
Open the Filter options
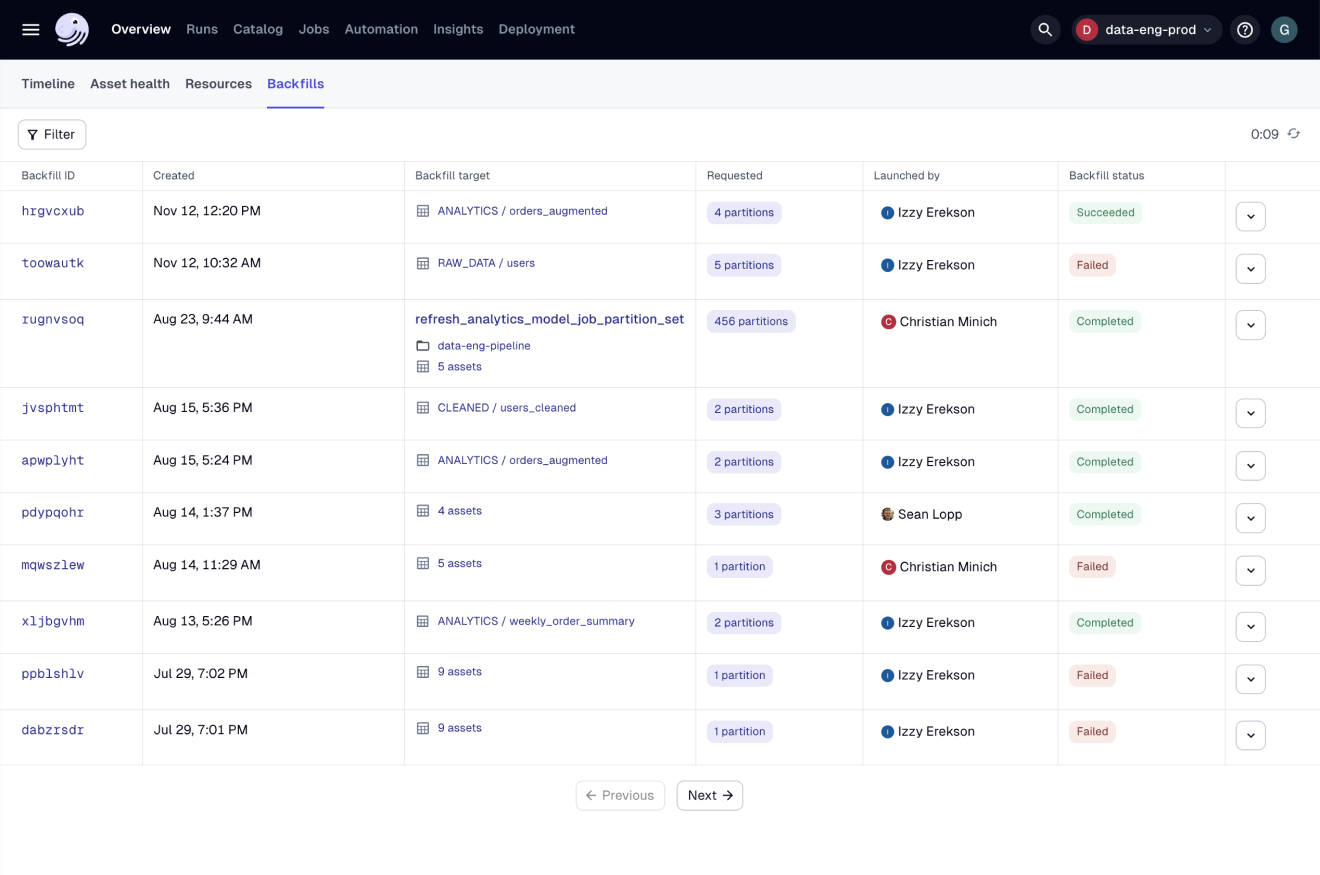coord(51,133)
